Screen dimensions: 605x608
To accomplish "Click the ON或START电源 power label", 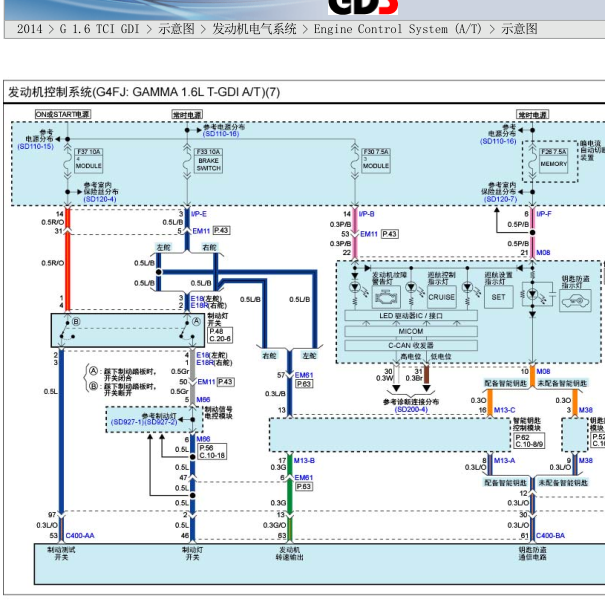I will click(x=62, y=114).
